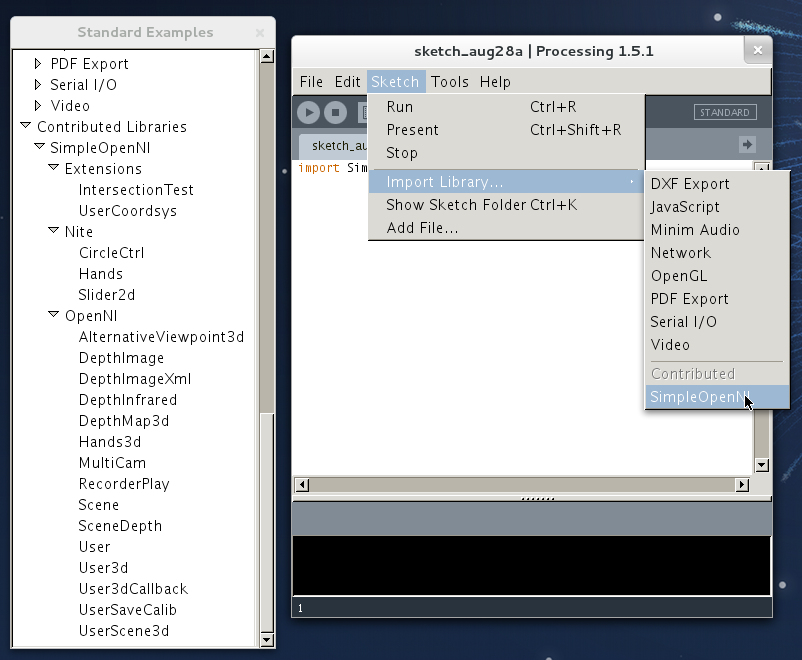This screenshot has width=802, height=660.
Task: Select the sketch_aug28a editor tab
Action: (x=335, y=146)
